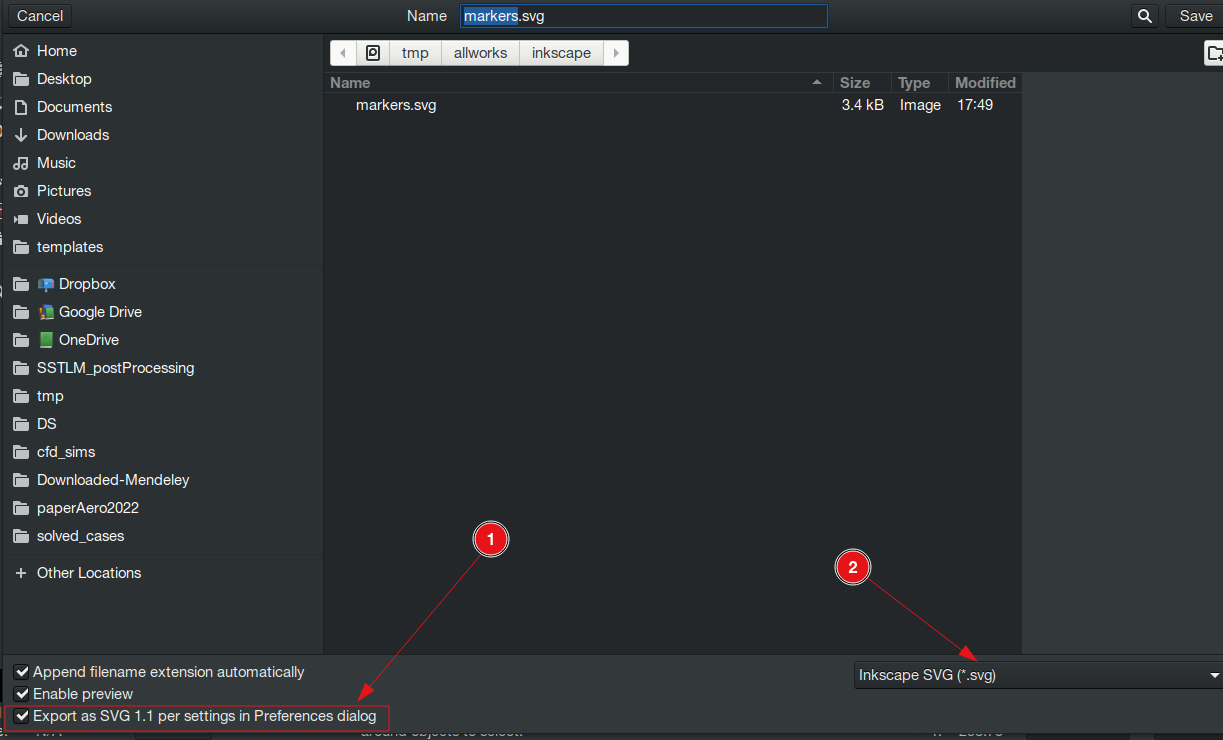Click the create new folder icon
1223x740 pixels.
(x=1214, y=53)
